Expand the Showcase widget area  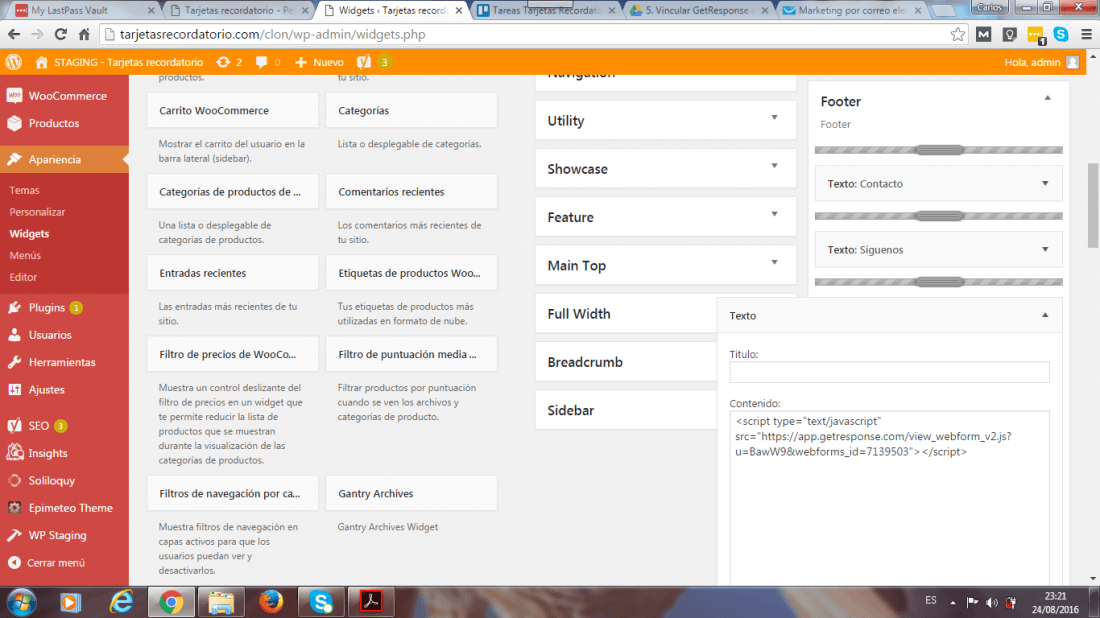click(774, 166)
